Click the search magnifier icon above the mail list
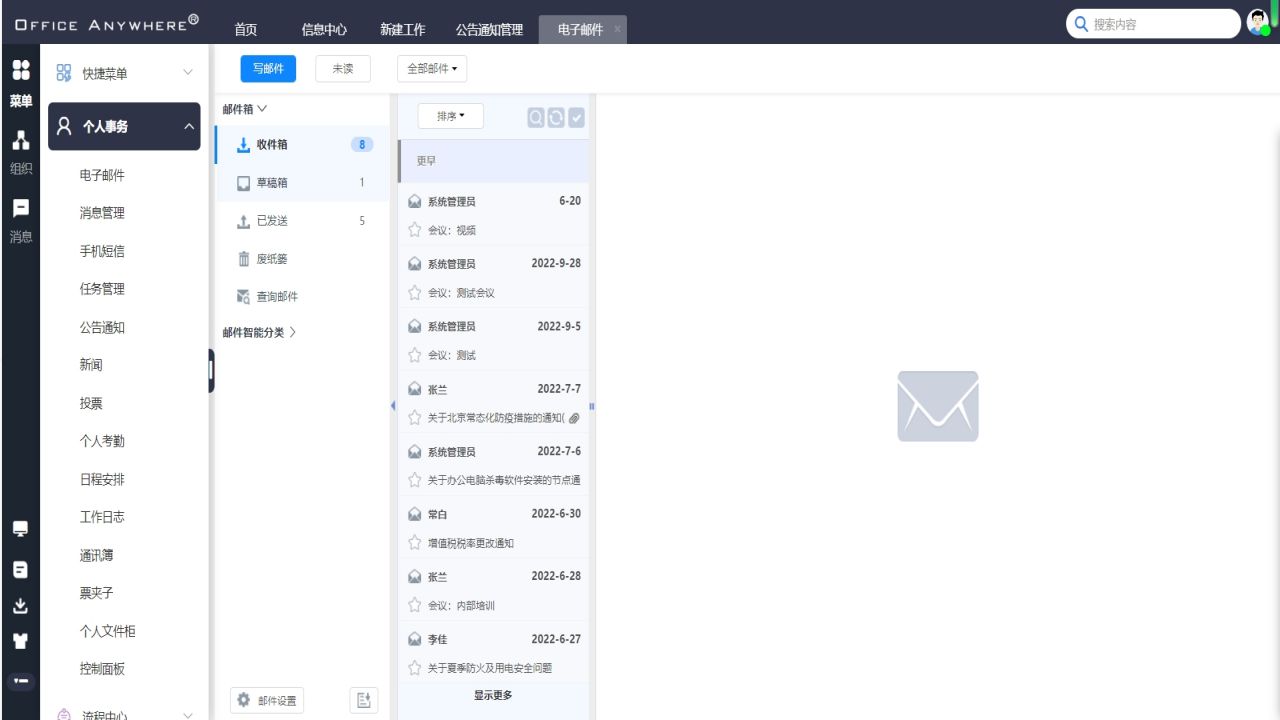Viewport: 1280px width, 720px height. pos(535,117)
